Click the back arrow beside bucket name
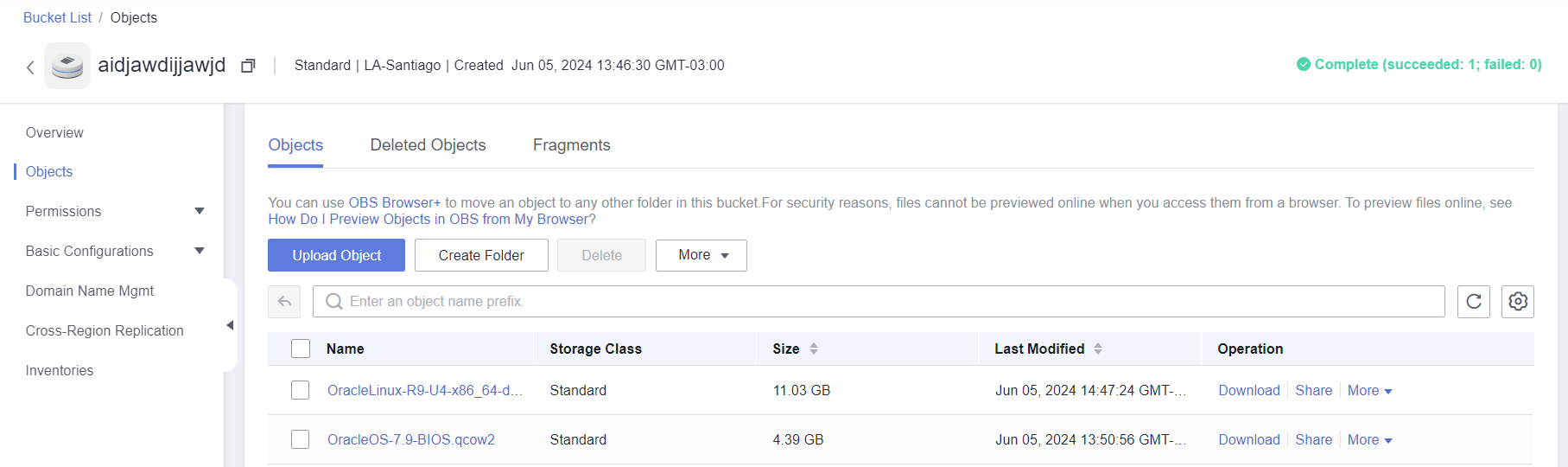1568x467 pixels. click(30, 67)
